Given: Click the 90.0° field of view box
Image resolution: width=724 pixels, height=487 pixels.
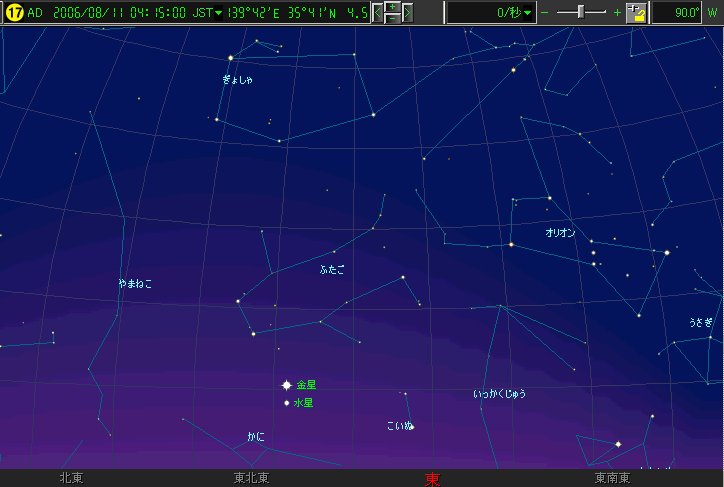Looking at the screenshot, I should [x=678, y=13].
